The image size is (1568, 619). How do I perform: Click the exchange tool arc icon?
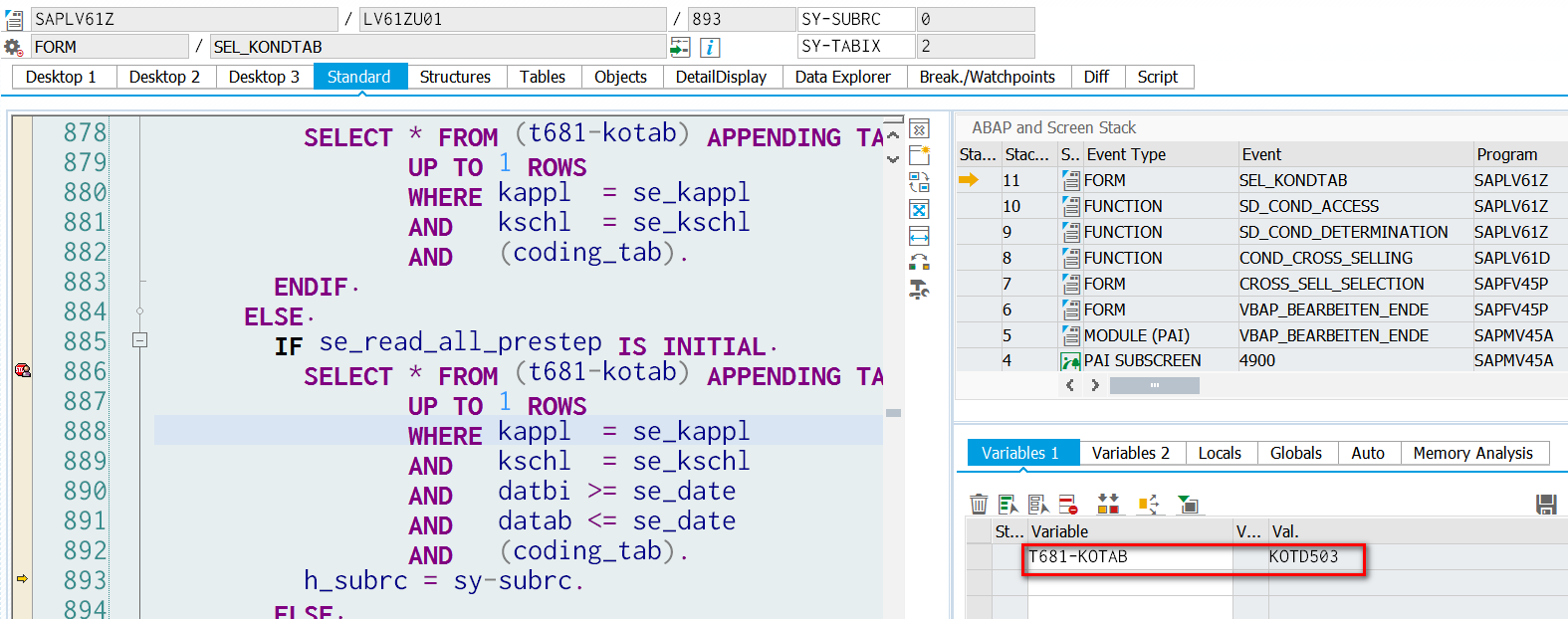[919, 263]
